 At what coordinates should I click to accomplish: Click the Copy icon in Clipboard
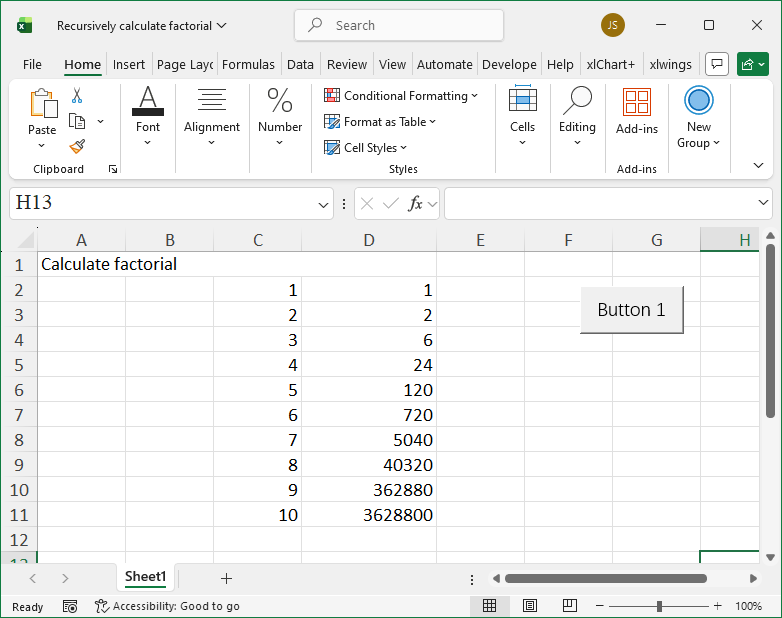tap(77, 121)
